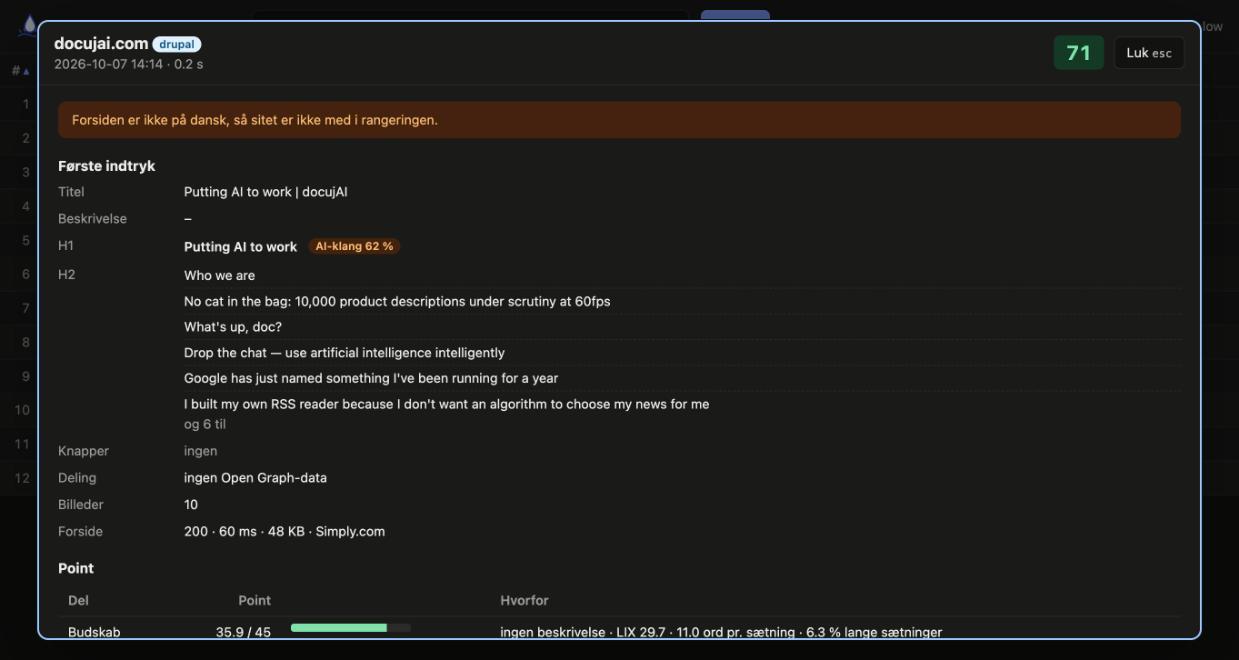This screenshot has width=1239, height=660.
Task: Select the H2 entry 'Google has just named something'
Action: [371, 378]
